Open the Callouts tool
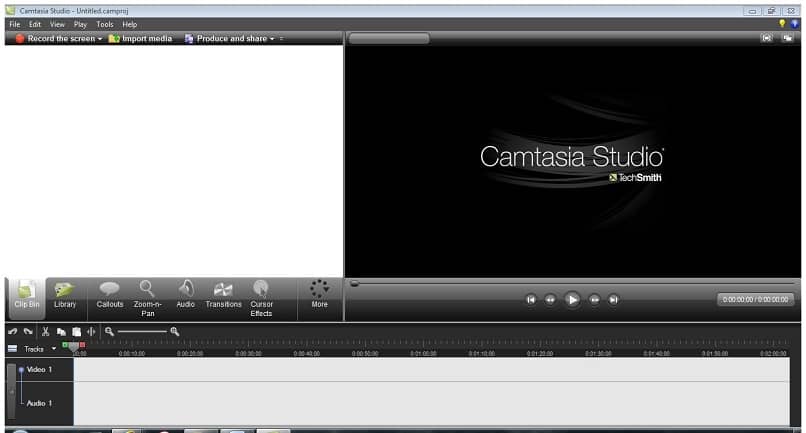The image size is (806, 433). 109,296
